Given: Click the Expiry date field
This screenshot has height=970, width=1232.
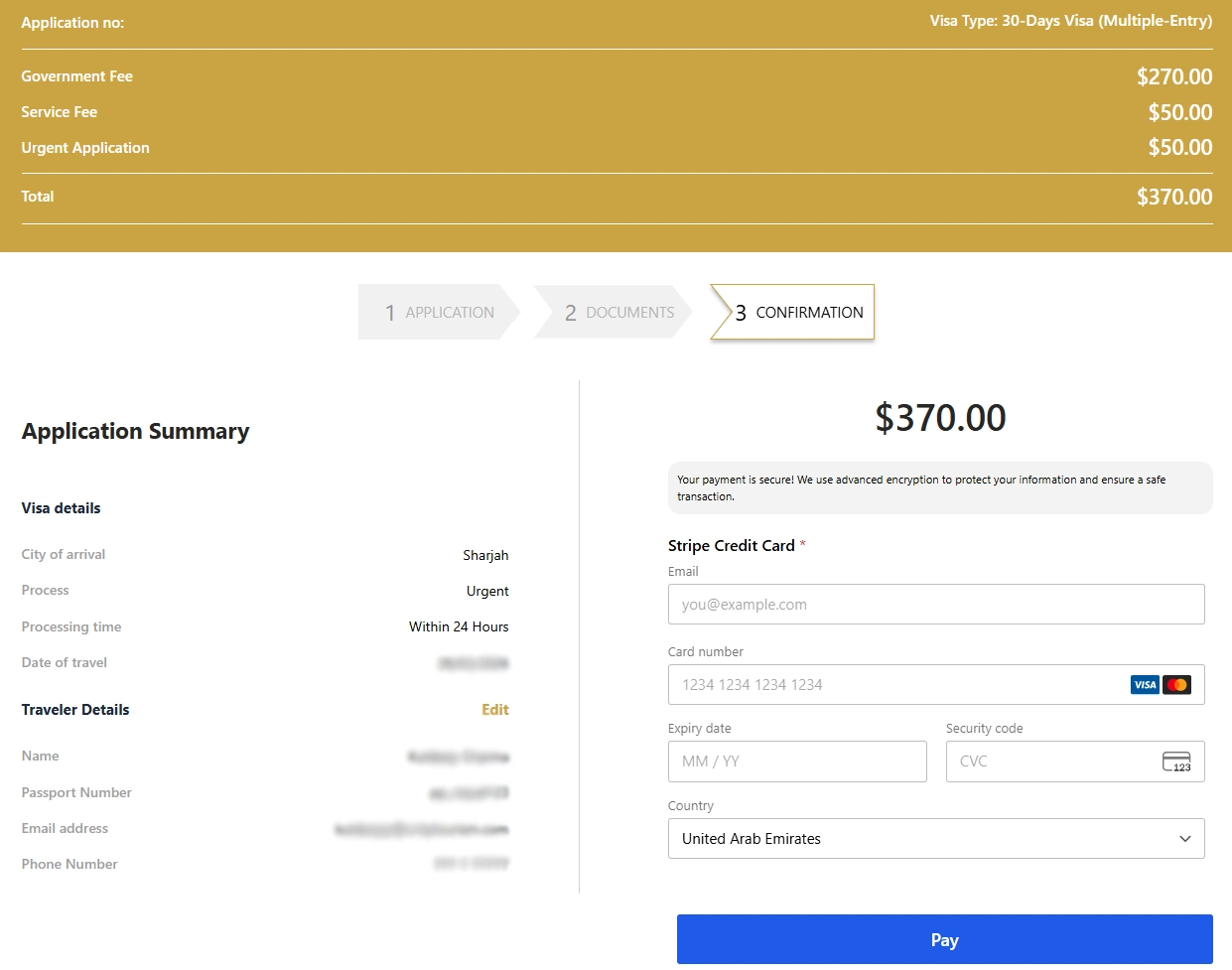Looking at the screenshot, I should click(797, 761).
